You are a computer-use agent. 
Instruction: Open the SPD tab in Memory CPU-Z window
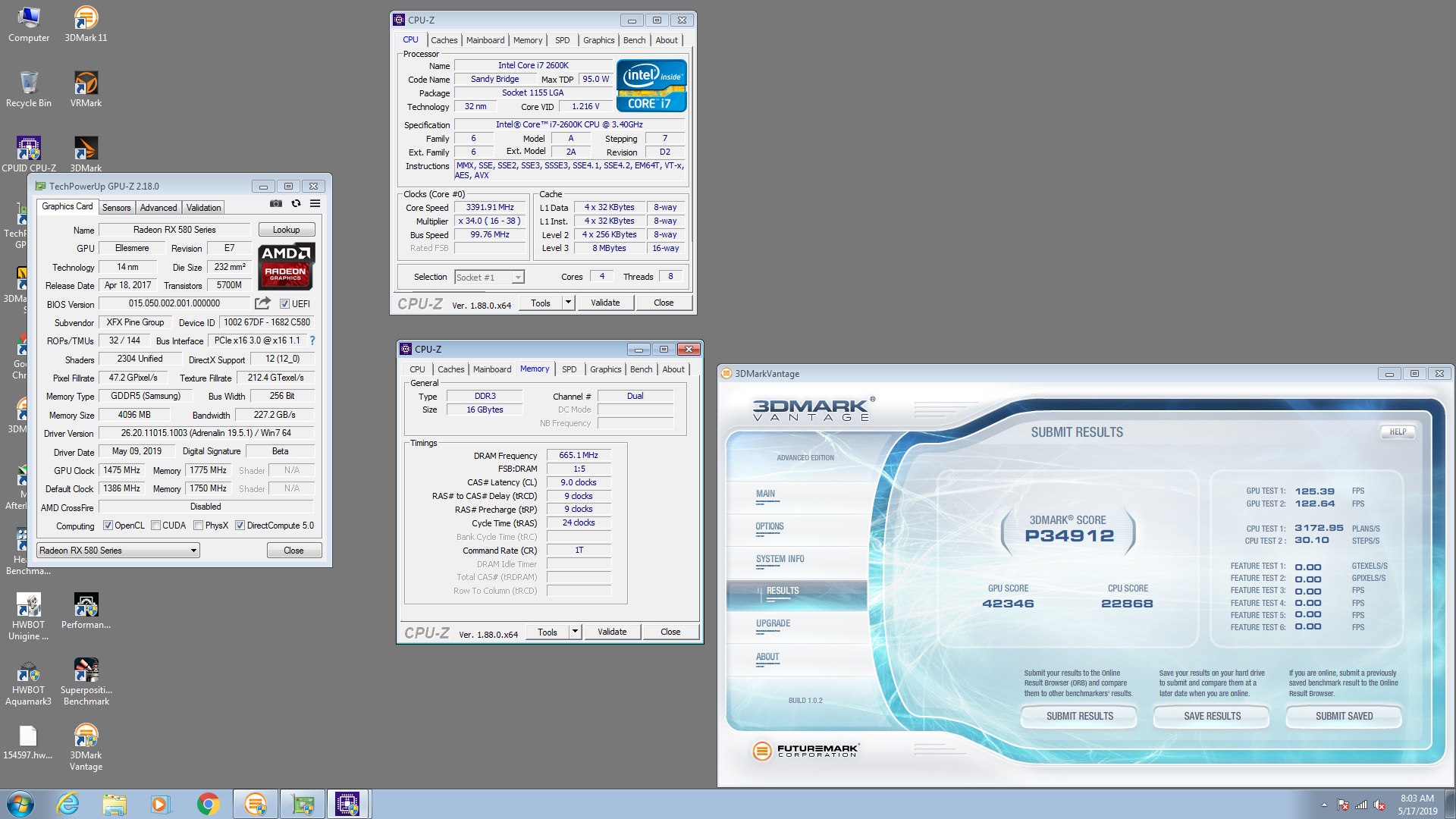click(x=570, y=369)
